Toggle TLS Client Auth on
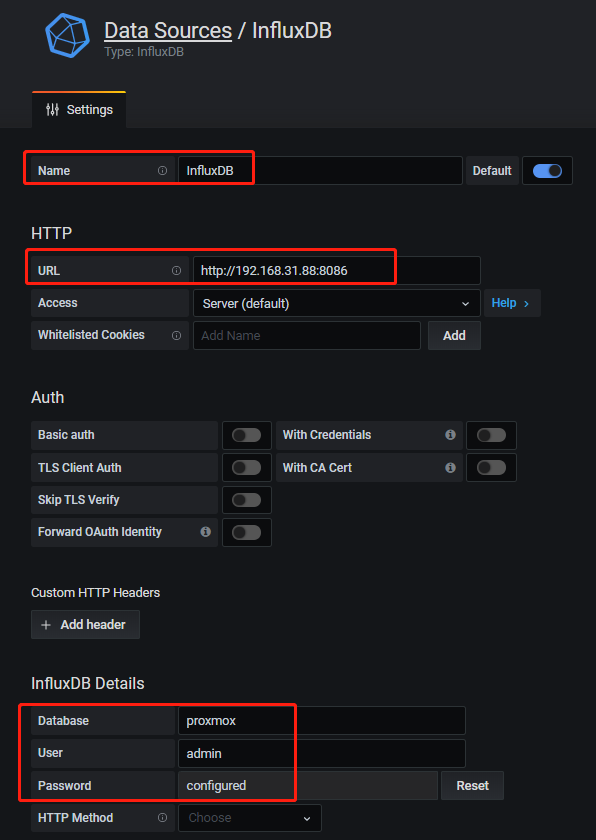The image size is (596, 840). pos(246,467)
